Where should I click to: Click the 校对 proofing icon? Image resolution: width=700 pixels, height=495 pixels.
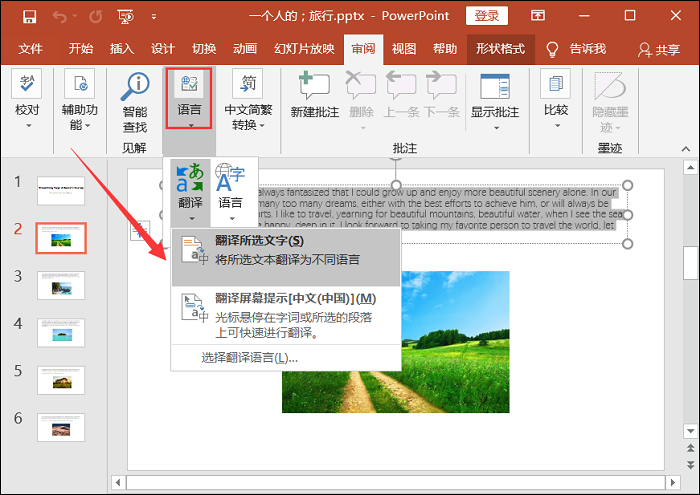coord(27,83)
